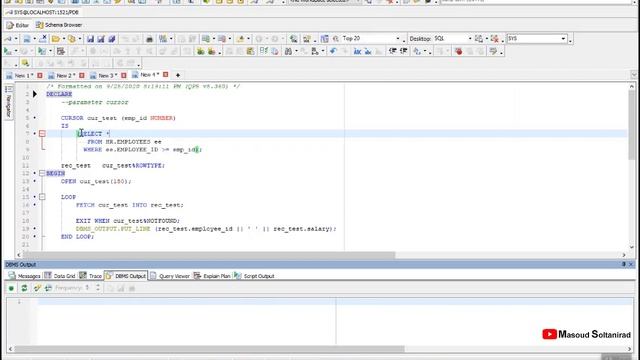
Task: Click the Undo arrow icon
Action: coord(333,51)
